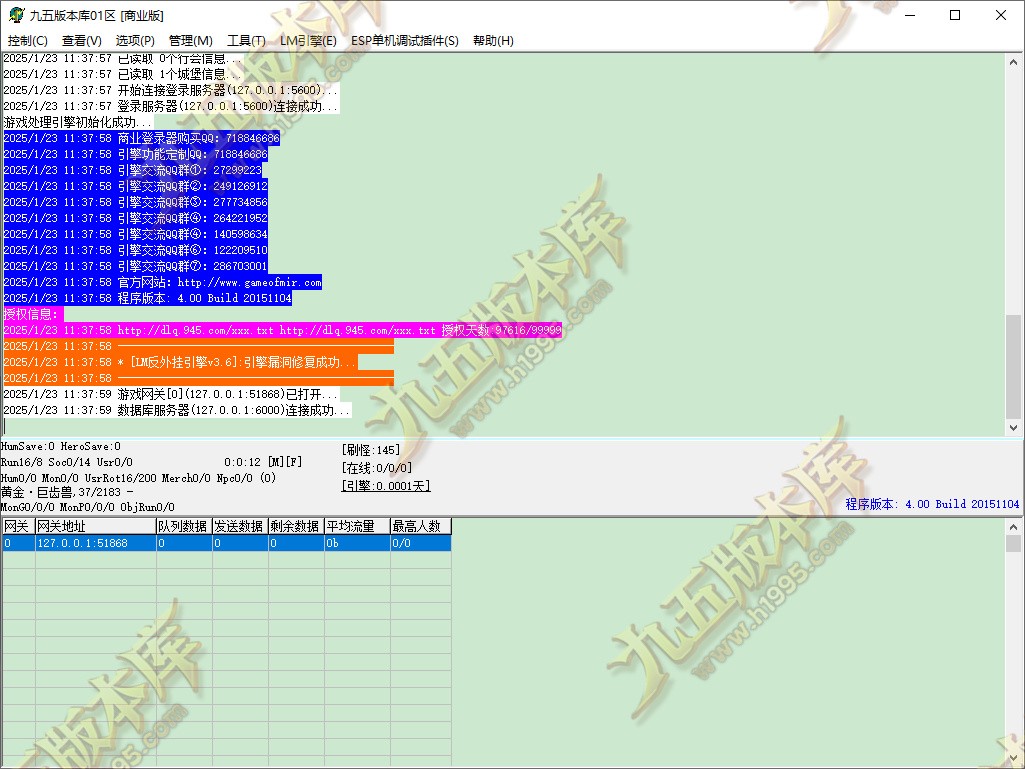Open the 帮助(H) menu
The width and height of the screenshot is (1025, 769).
[493, 41]
